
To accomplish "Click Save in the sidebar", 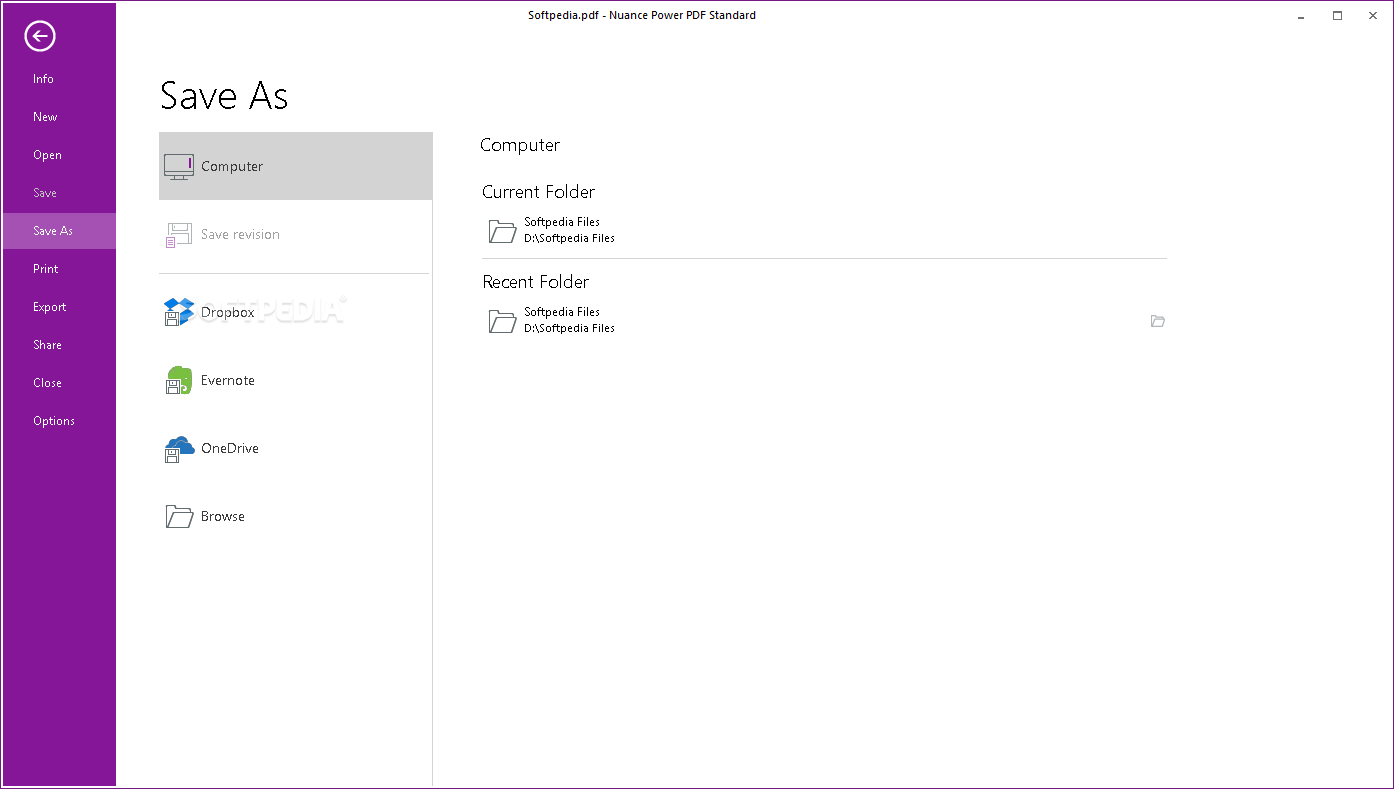I will 58,193.
